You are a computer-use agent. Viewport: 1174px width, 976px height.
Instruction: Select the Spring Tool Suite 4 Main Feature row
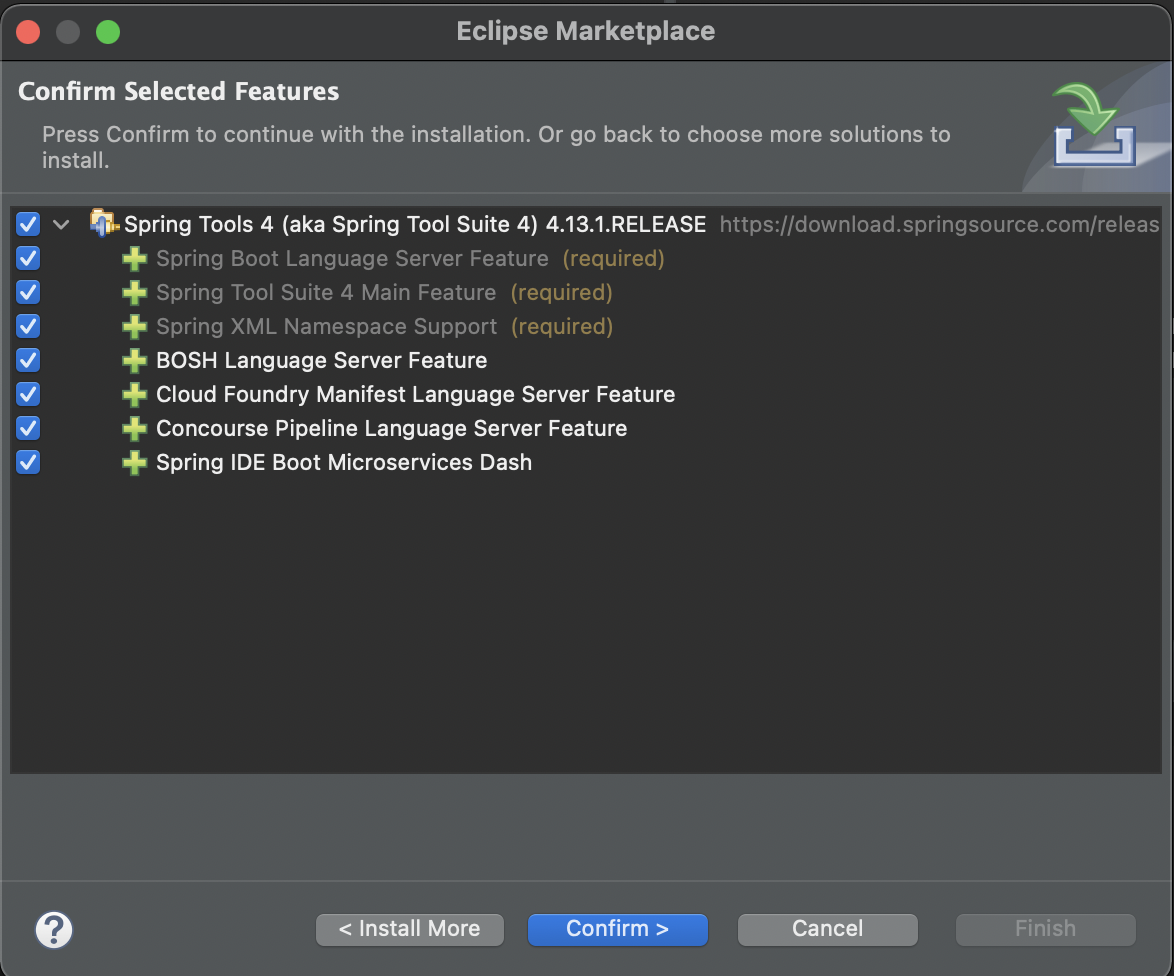(325, 292)
